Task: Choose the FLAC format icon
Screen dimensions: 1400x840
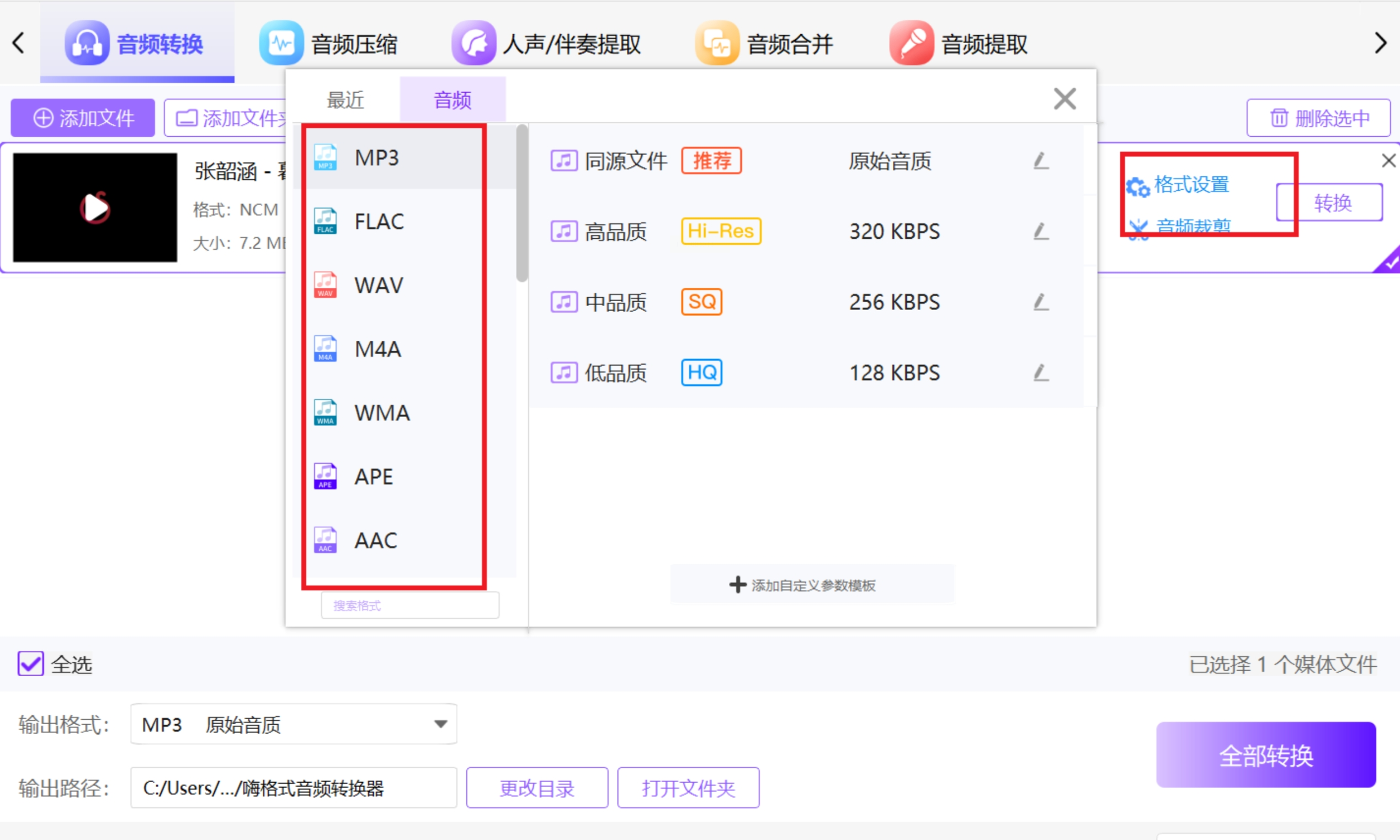Action: pos(326,221)
